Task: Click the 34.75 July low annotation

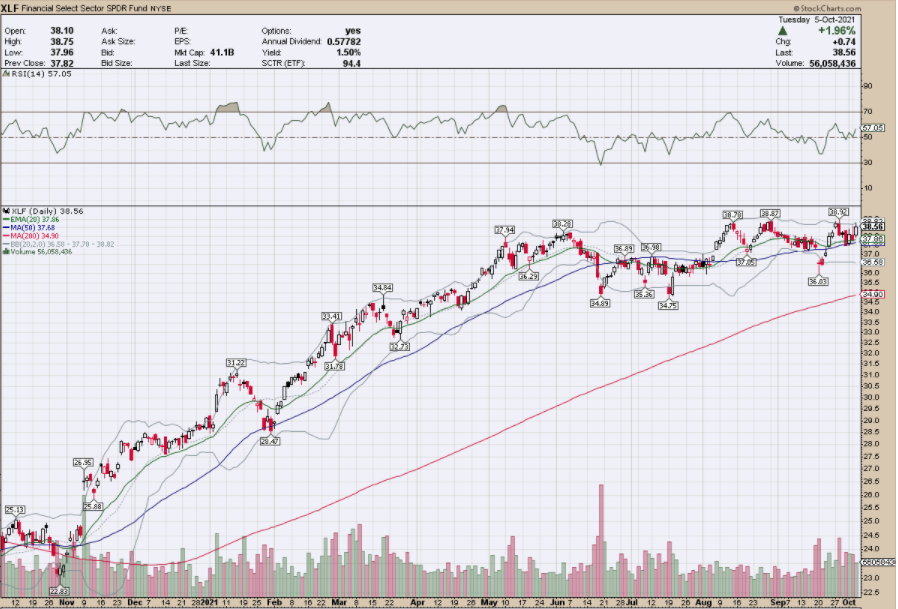Action: click(668, 306)
